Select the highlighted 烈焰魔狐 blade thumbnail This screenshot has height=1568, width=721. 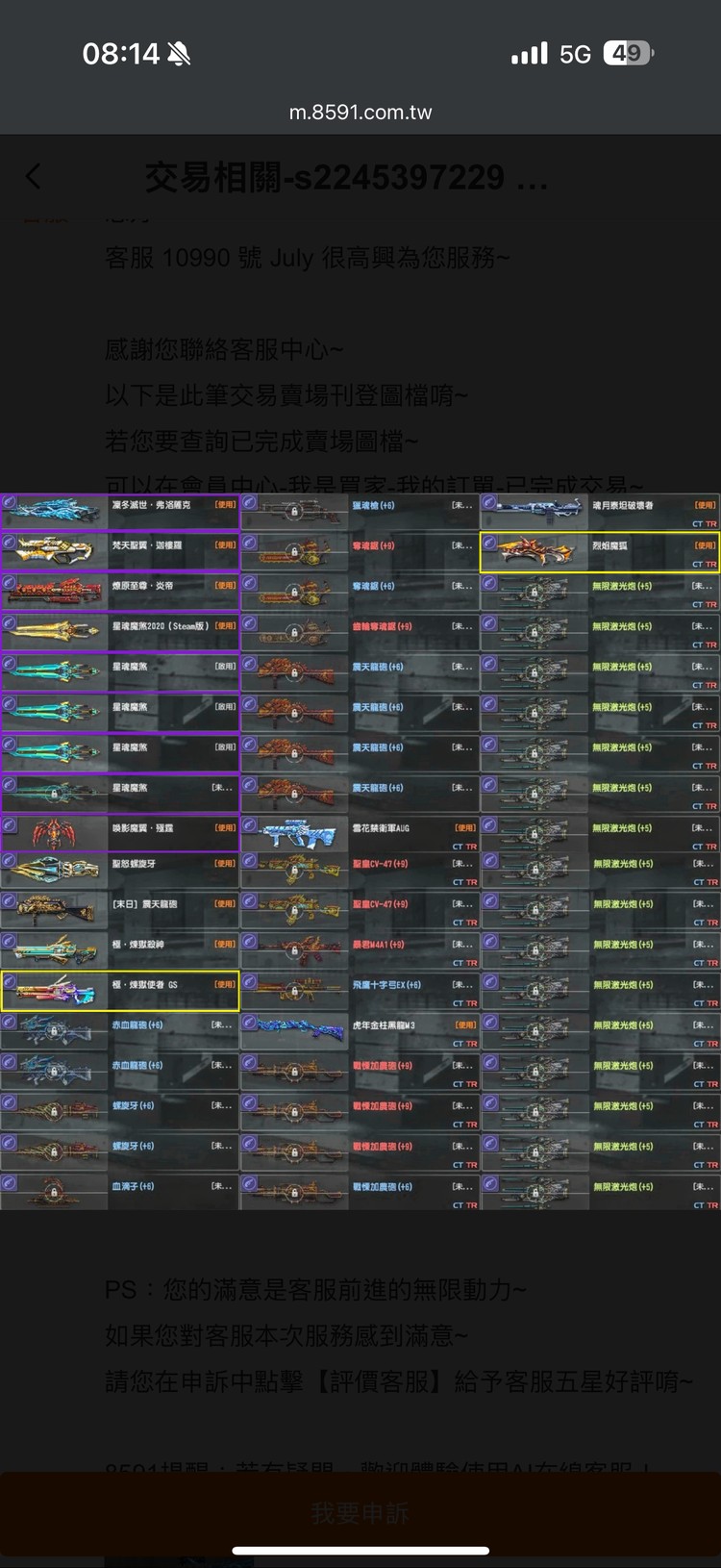coord(536,551)
